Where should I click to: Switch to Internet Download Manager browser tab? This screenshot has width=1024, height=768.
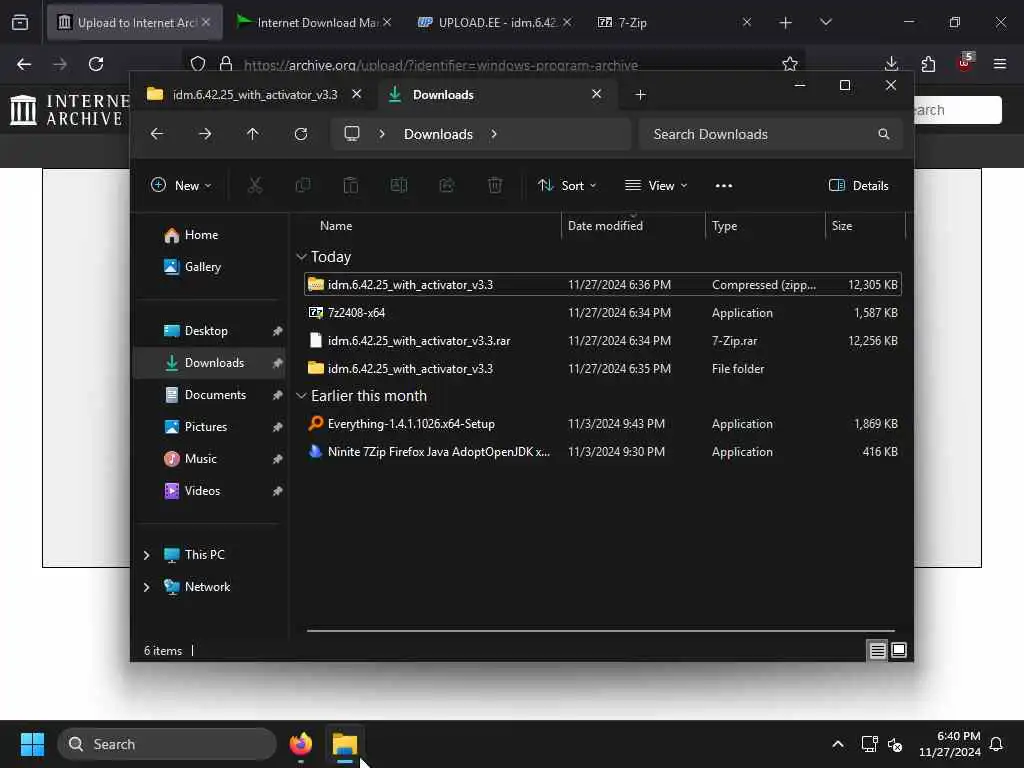point(313,22)
